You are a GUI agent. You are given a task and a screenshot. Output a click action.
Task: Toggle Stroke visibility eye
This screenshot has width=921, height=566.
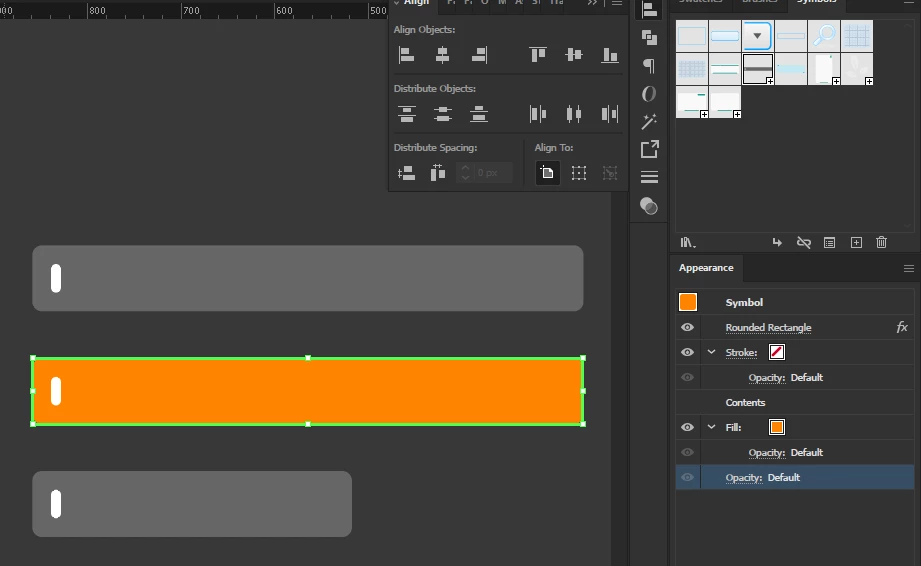pyautogui.click(x=687, y=352)
